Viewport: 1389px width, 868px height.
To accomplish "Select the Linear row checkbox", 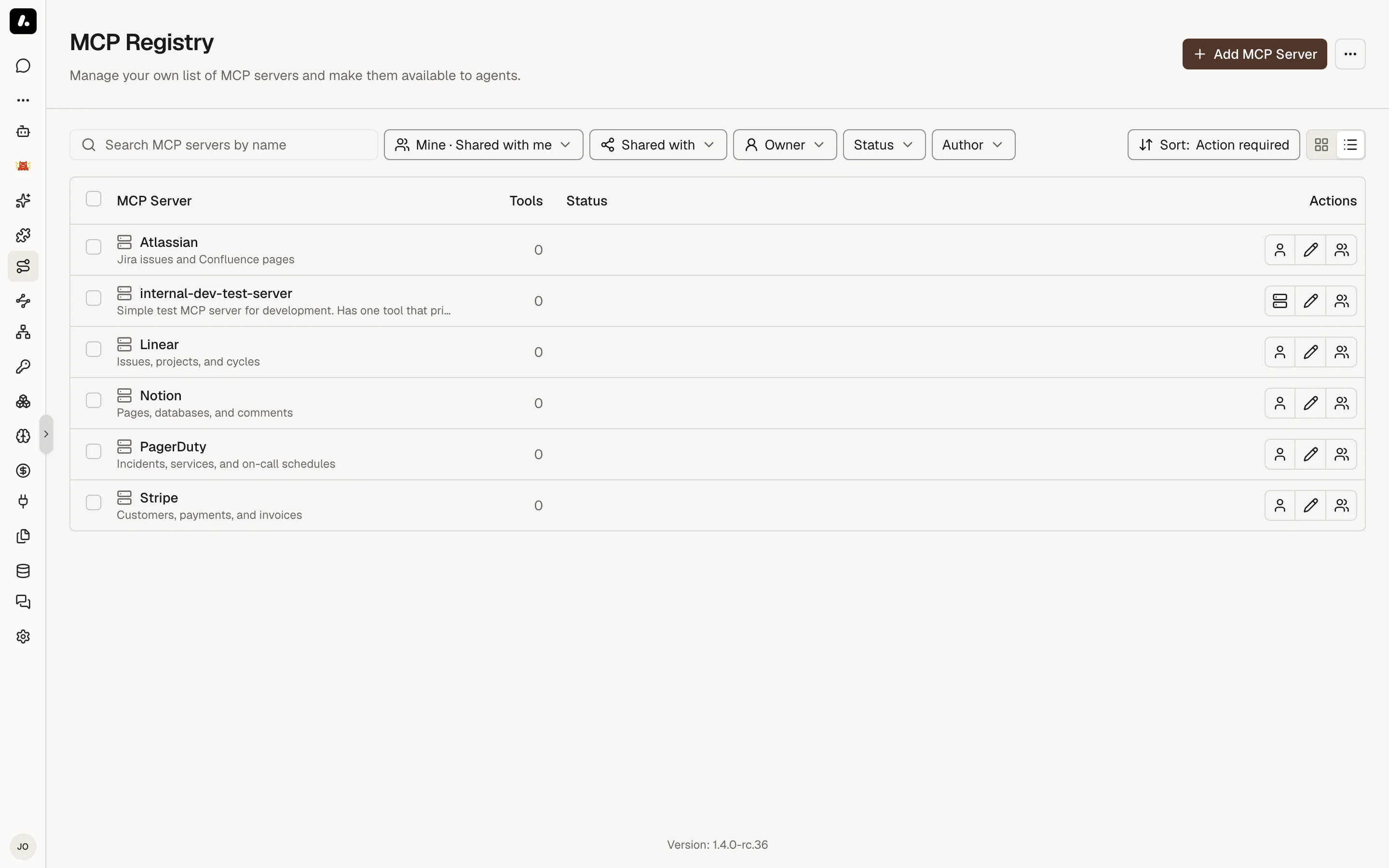I will pos(94,349).
